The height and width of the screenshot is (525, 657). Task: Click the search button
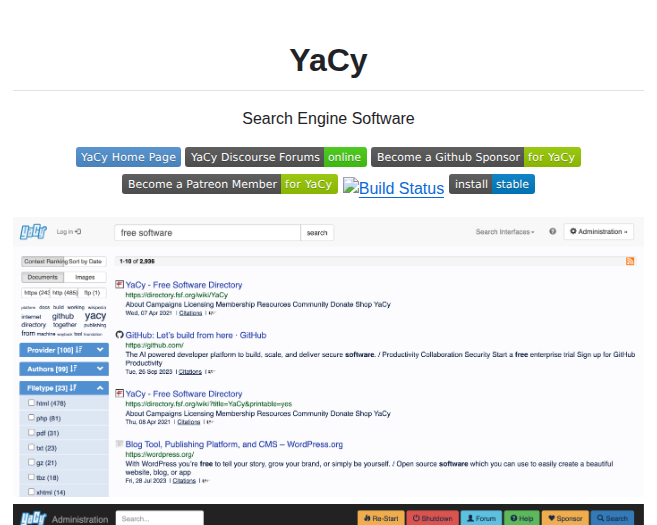tap(317, 233)
